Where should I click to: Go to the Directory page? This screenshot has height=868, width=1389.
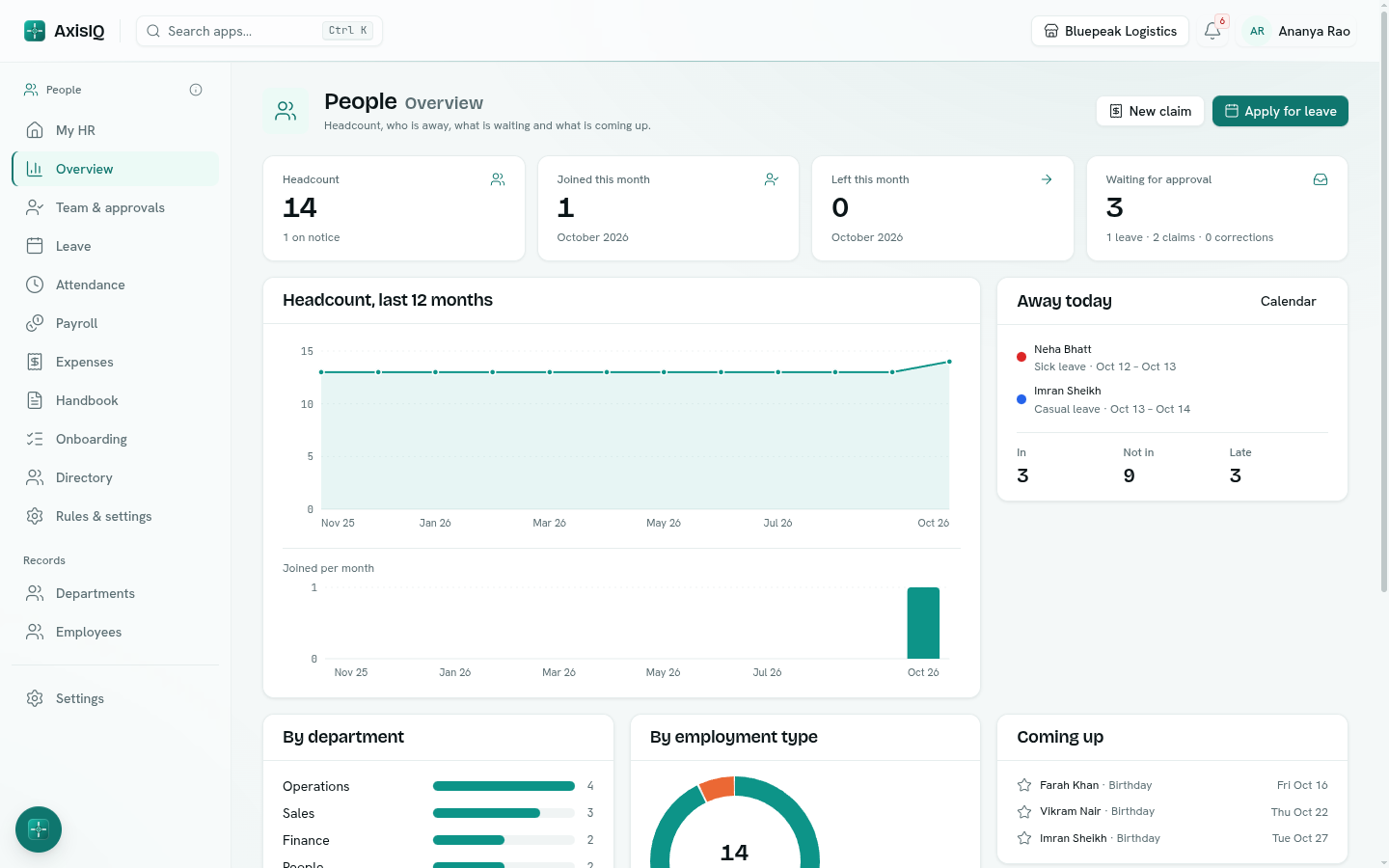pos(116,477)
